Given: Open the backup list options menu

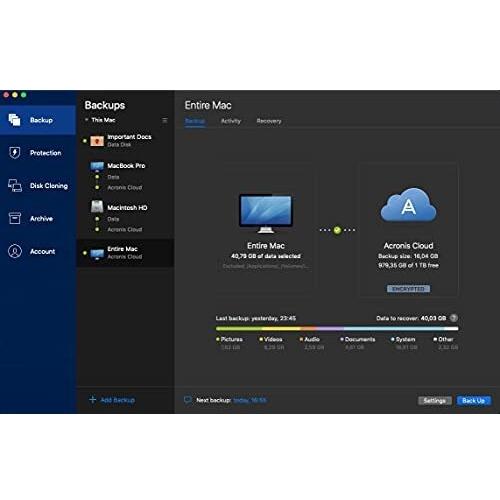Looking at the screenshot, I should tap(165, 120).
